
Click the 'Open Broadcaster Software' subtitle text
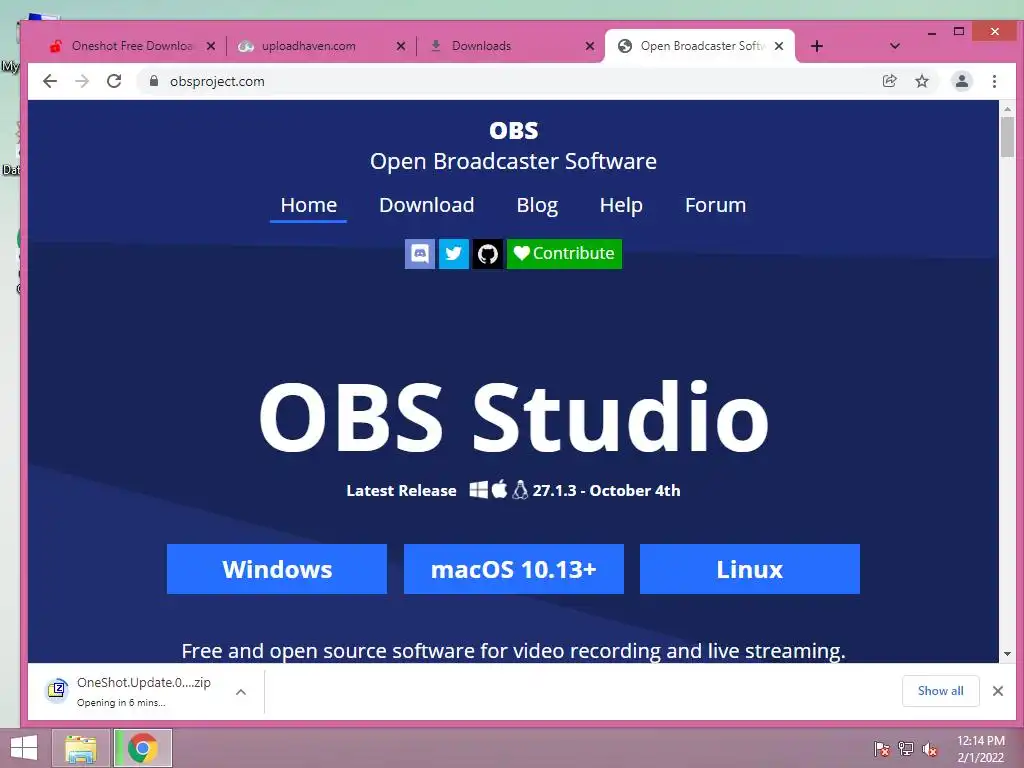[x=513, y=161]
